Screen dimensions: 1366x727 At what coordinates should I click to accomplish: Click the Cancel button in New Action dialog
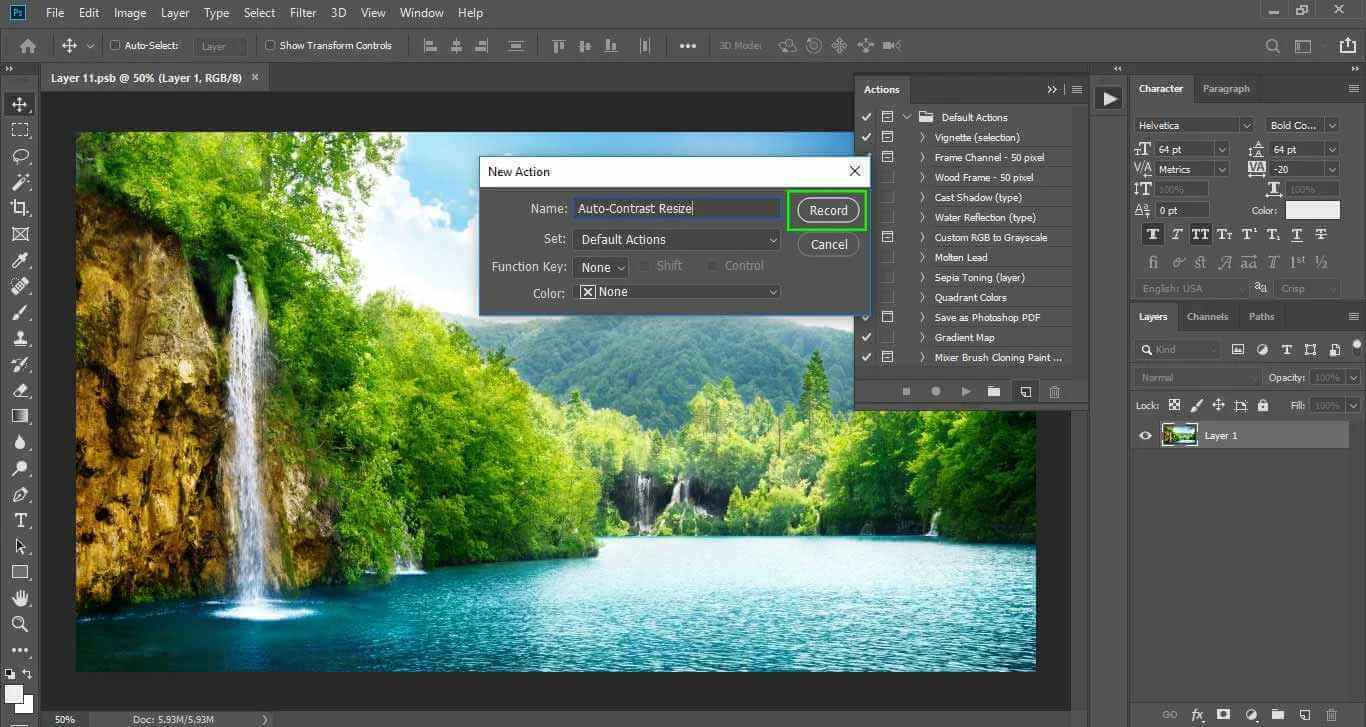click(828, 245)
